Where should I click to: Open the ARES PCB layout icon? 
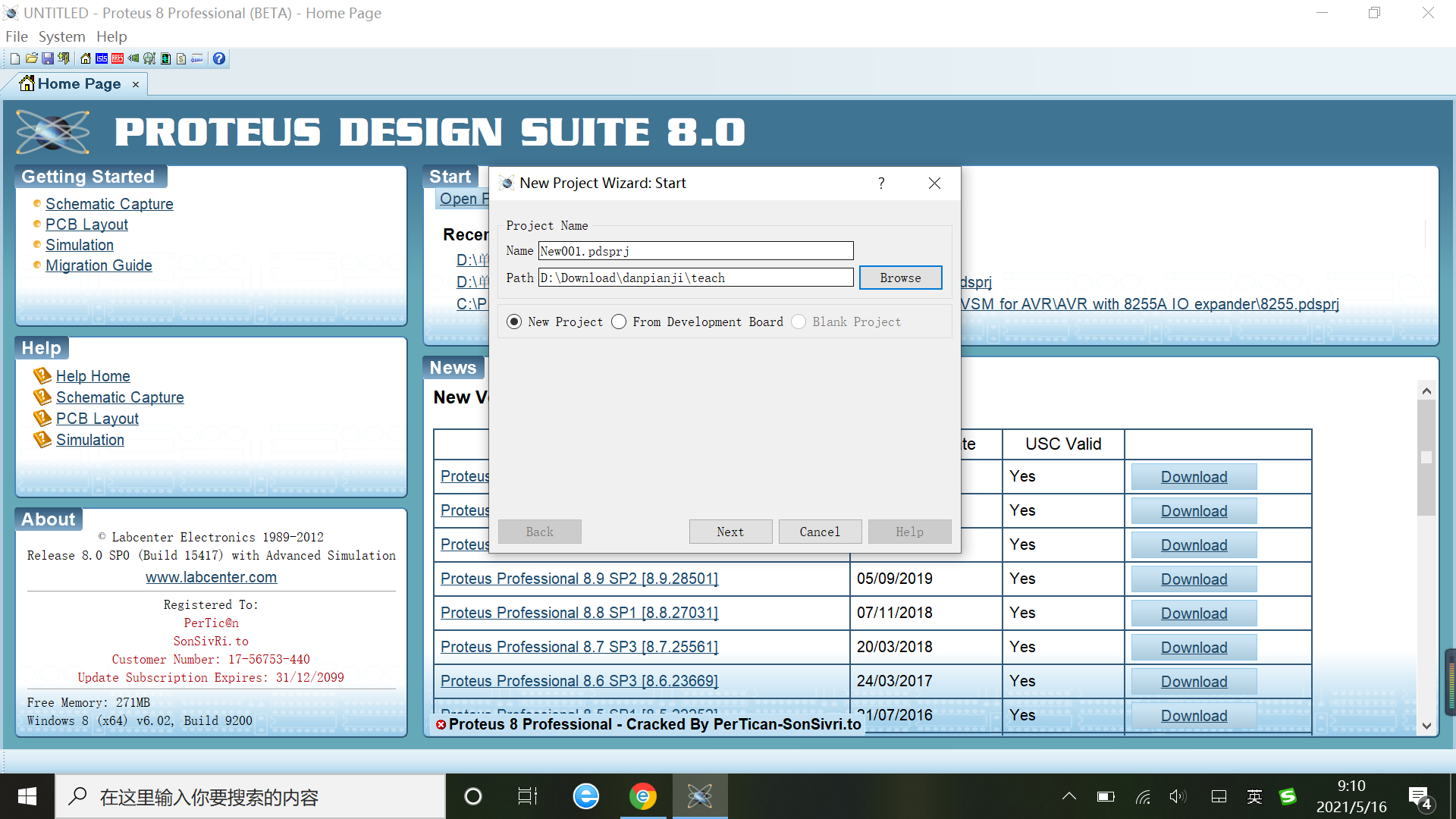(x=118, y=58)
